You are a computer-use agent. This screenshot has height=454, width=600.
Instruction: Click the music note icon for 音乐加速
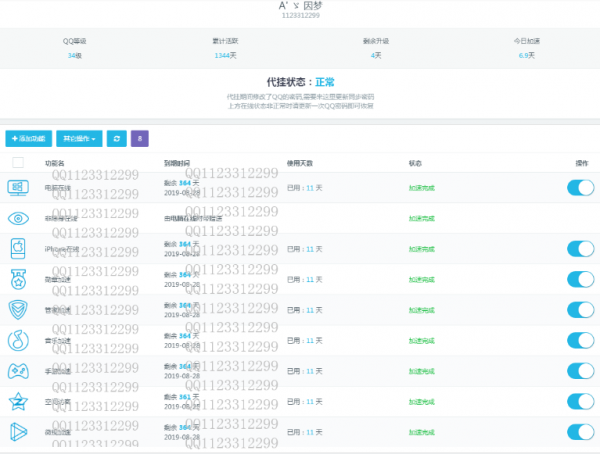coord(18,340)
